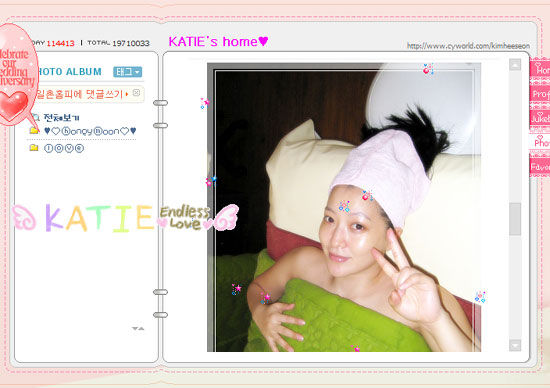Open the 태그 tag dropdown

(x=127, y=72)
